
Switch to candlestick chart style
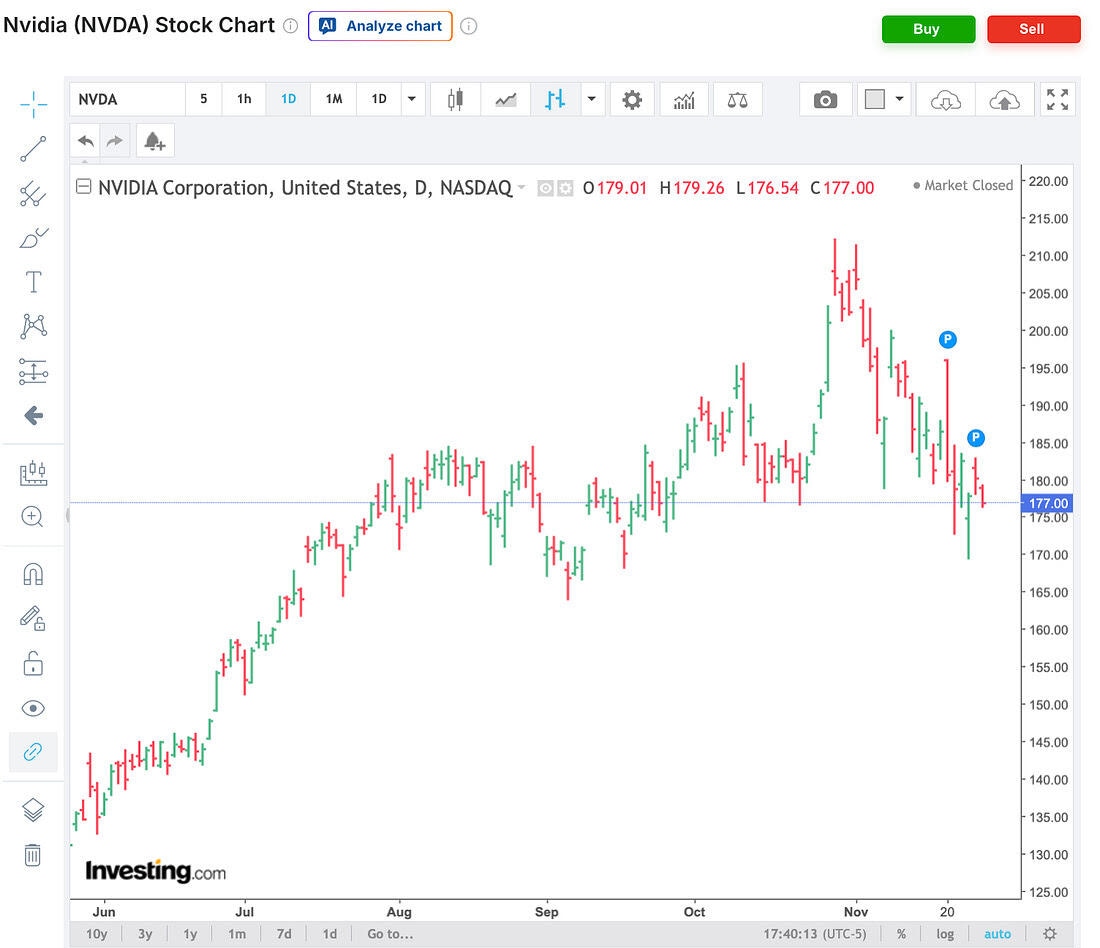455,100
